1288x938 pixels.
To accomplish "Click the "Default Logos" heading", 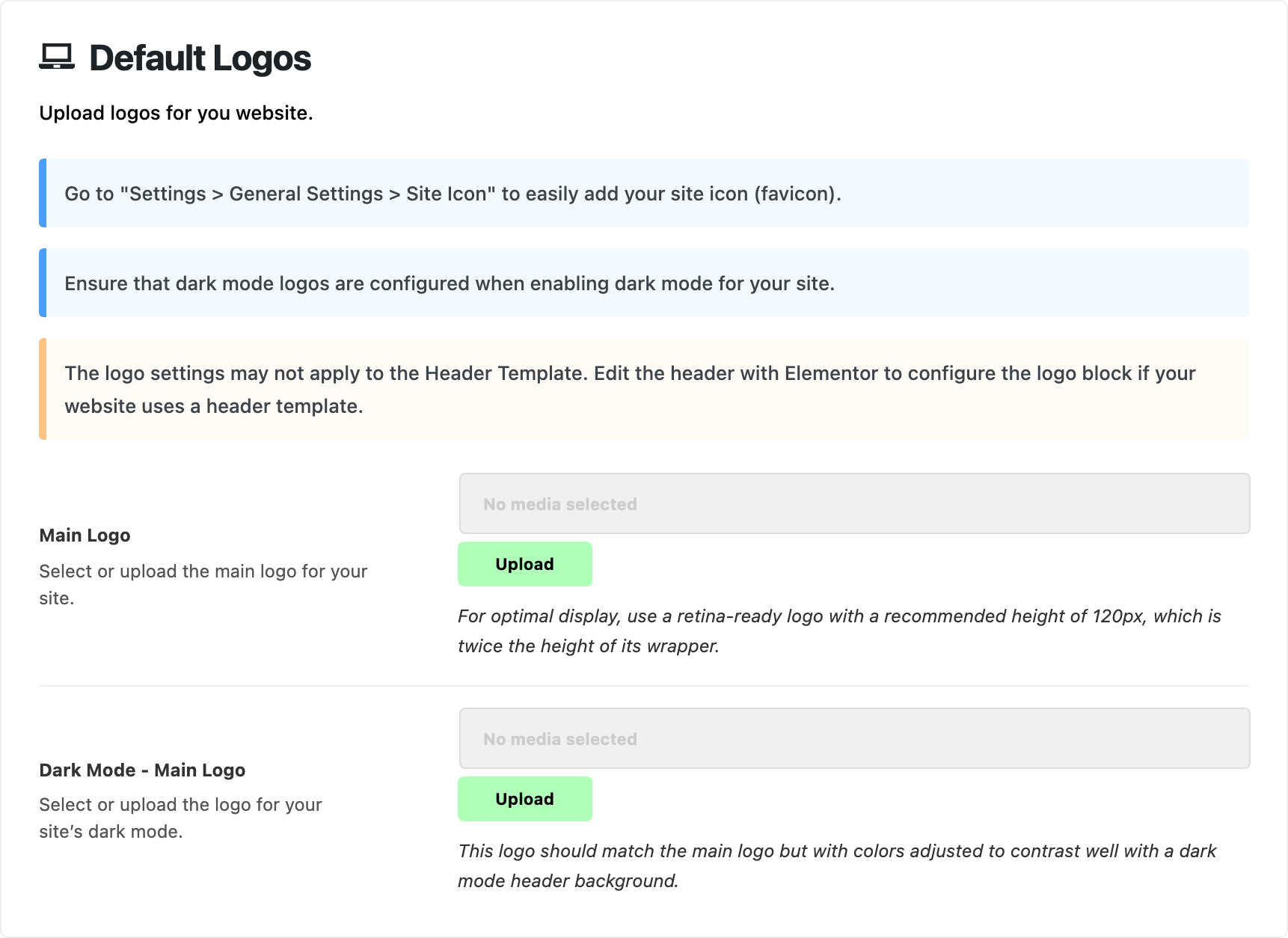I will [200, 58].
